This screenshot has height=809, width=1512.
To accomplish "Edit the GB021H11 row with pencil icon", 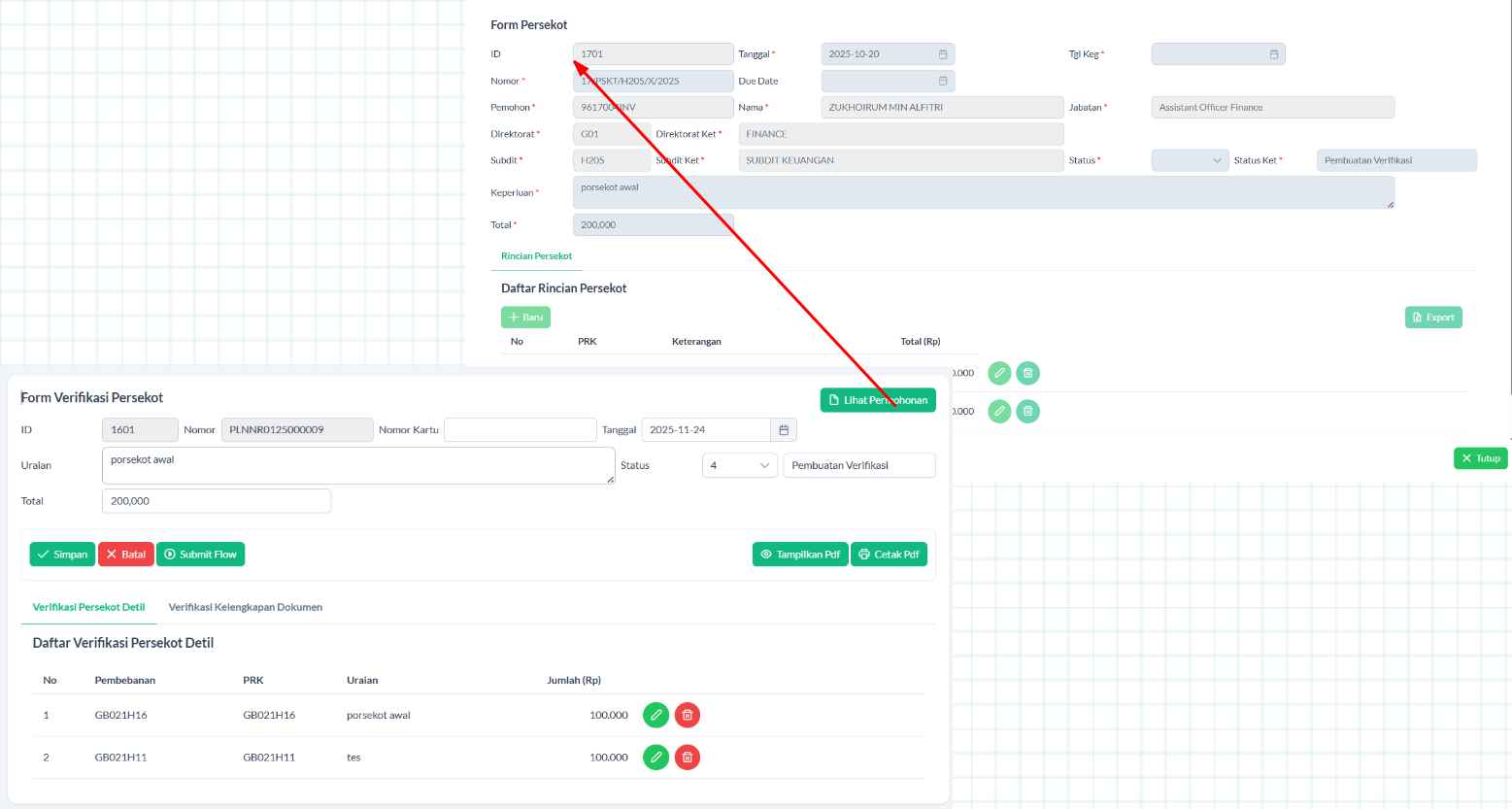I will point(655,757).
